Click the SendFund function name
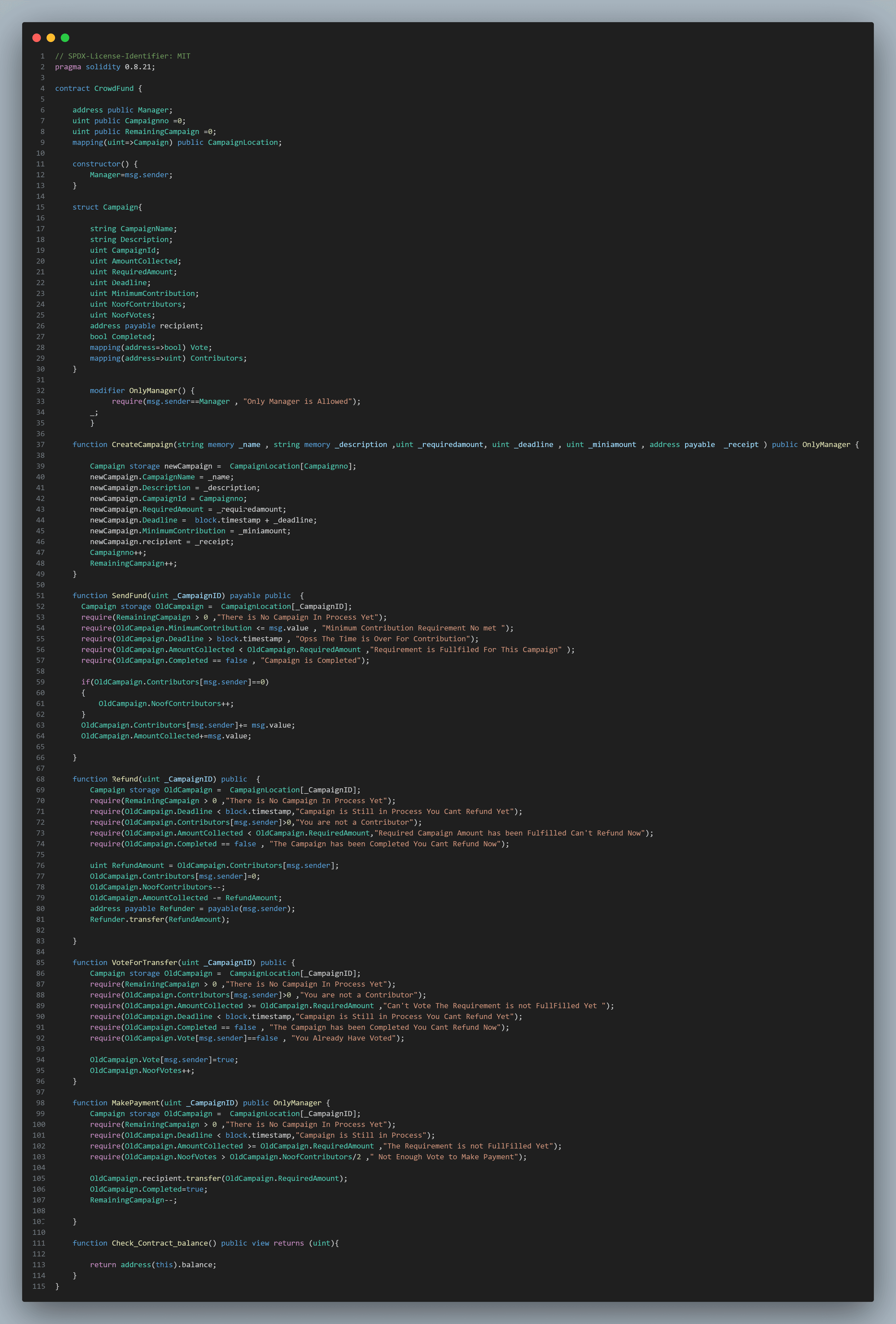The image size is (896, 1324). [129, 595]
